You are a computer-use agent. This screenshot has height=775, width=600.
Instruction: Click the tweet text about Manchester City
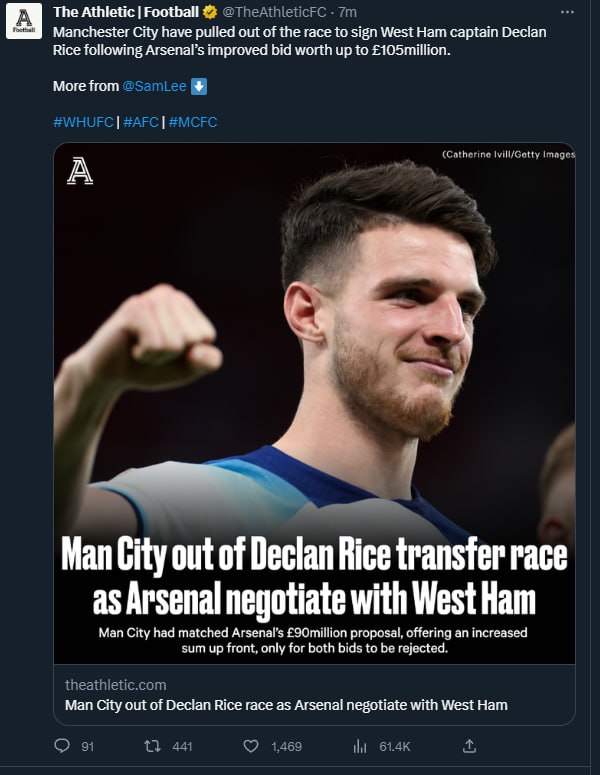[x=300, y=41]
